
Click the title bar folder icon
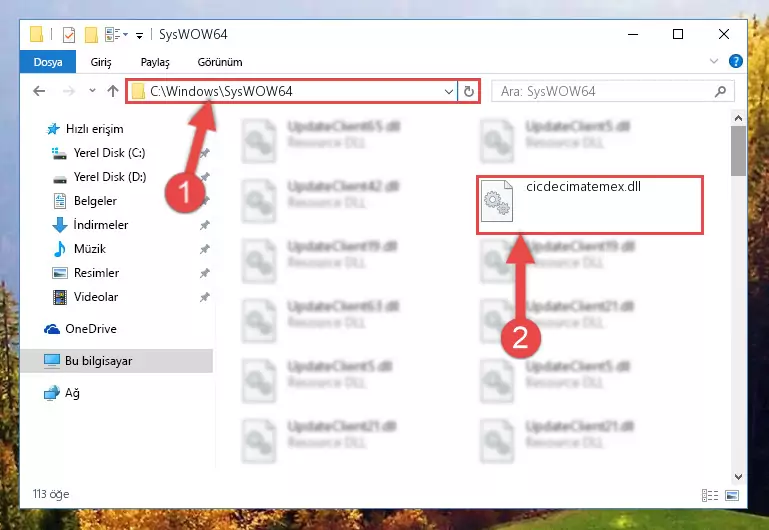[36, 34]
